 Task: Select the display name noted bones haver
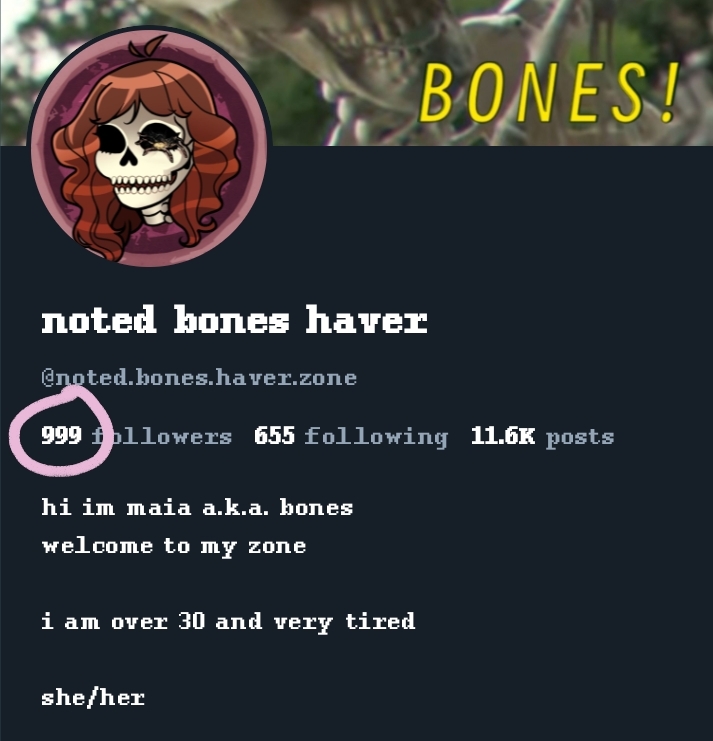coord(234,320)
